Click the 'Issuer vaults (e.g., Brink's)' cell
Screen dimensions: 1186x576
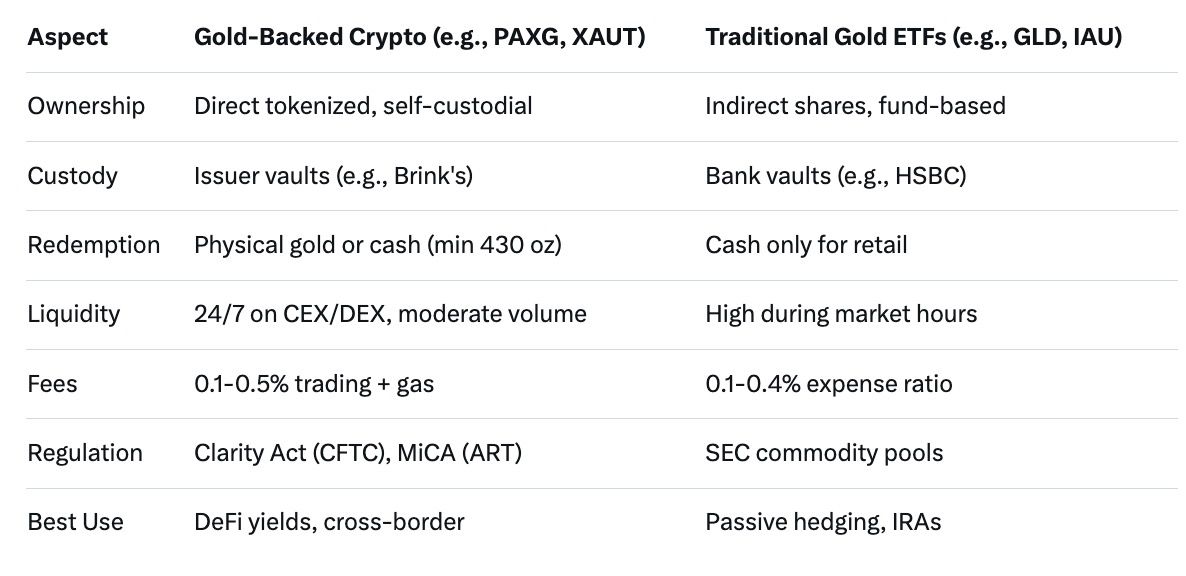[333, 176]
